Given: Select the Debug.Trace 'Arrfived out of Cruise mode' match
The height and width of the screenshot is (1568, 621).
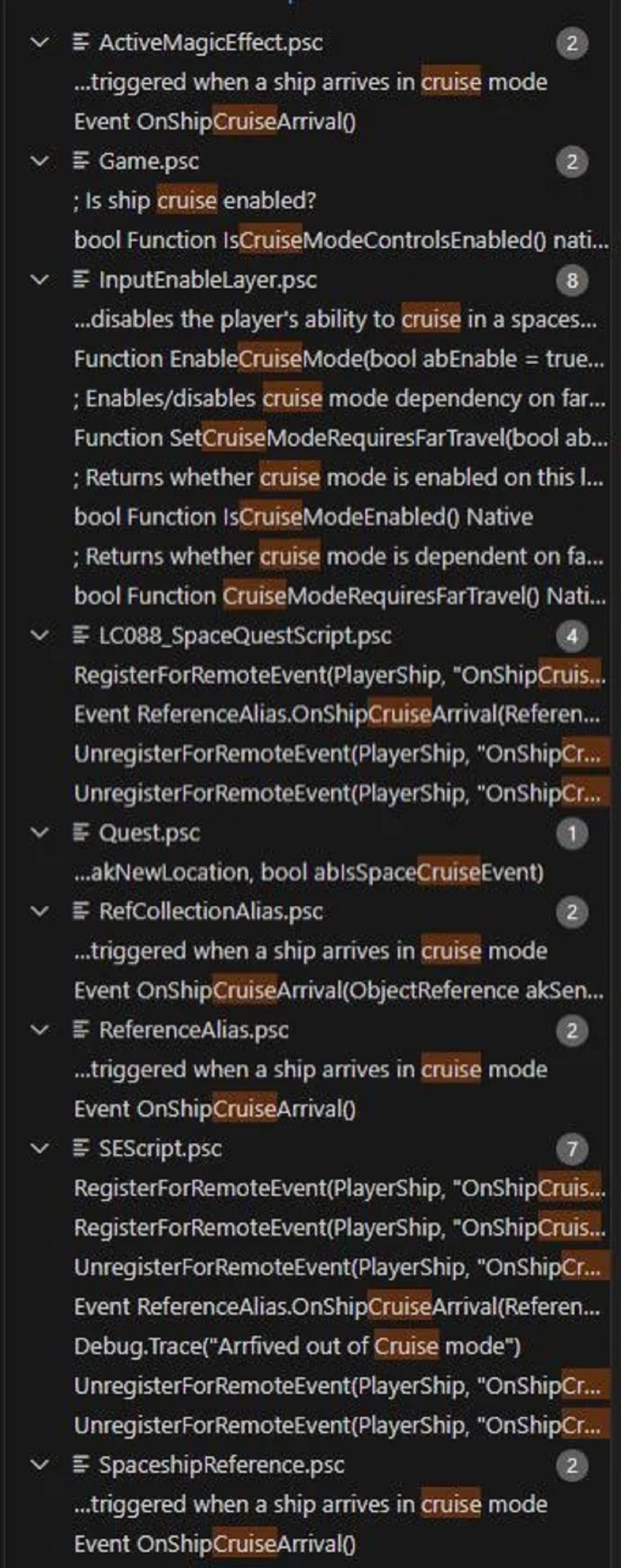Looking at the screenshot, I should click(297, 1347).
